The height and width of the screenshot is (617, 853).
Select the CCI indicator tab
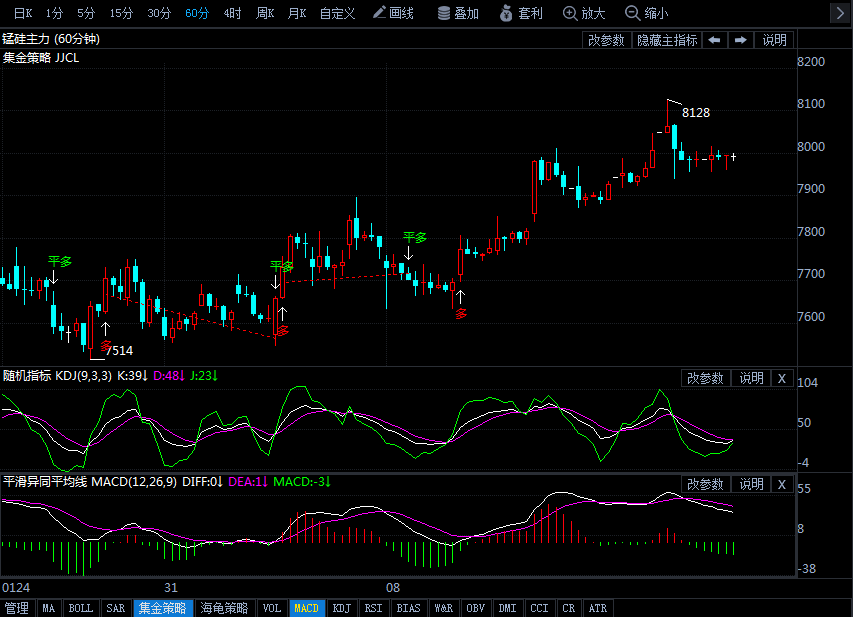540,608
